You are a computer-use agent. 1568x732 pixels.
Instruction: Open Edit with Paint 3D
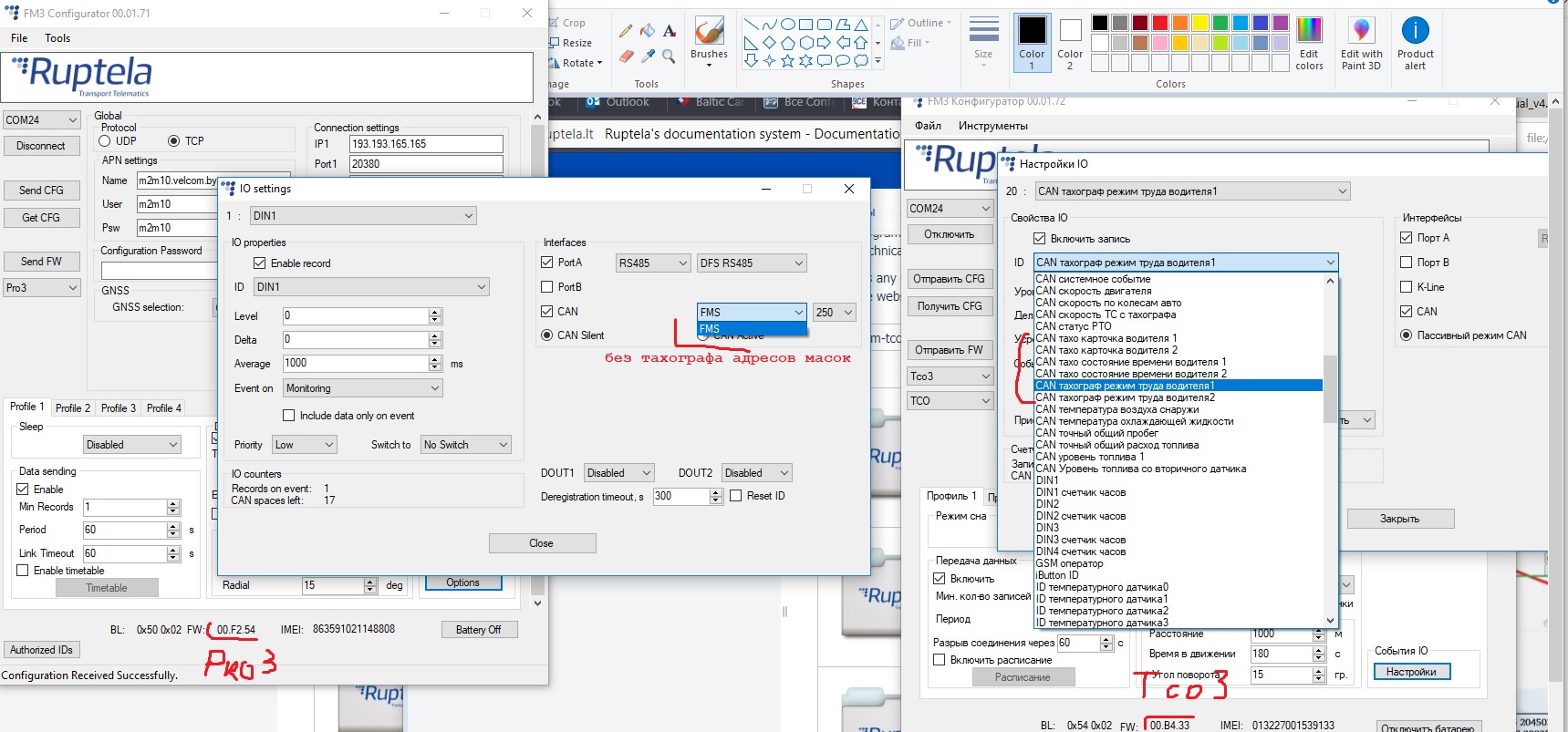pyautogui.click(x=1361, y=43)
